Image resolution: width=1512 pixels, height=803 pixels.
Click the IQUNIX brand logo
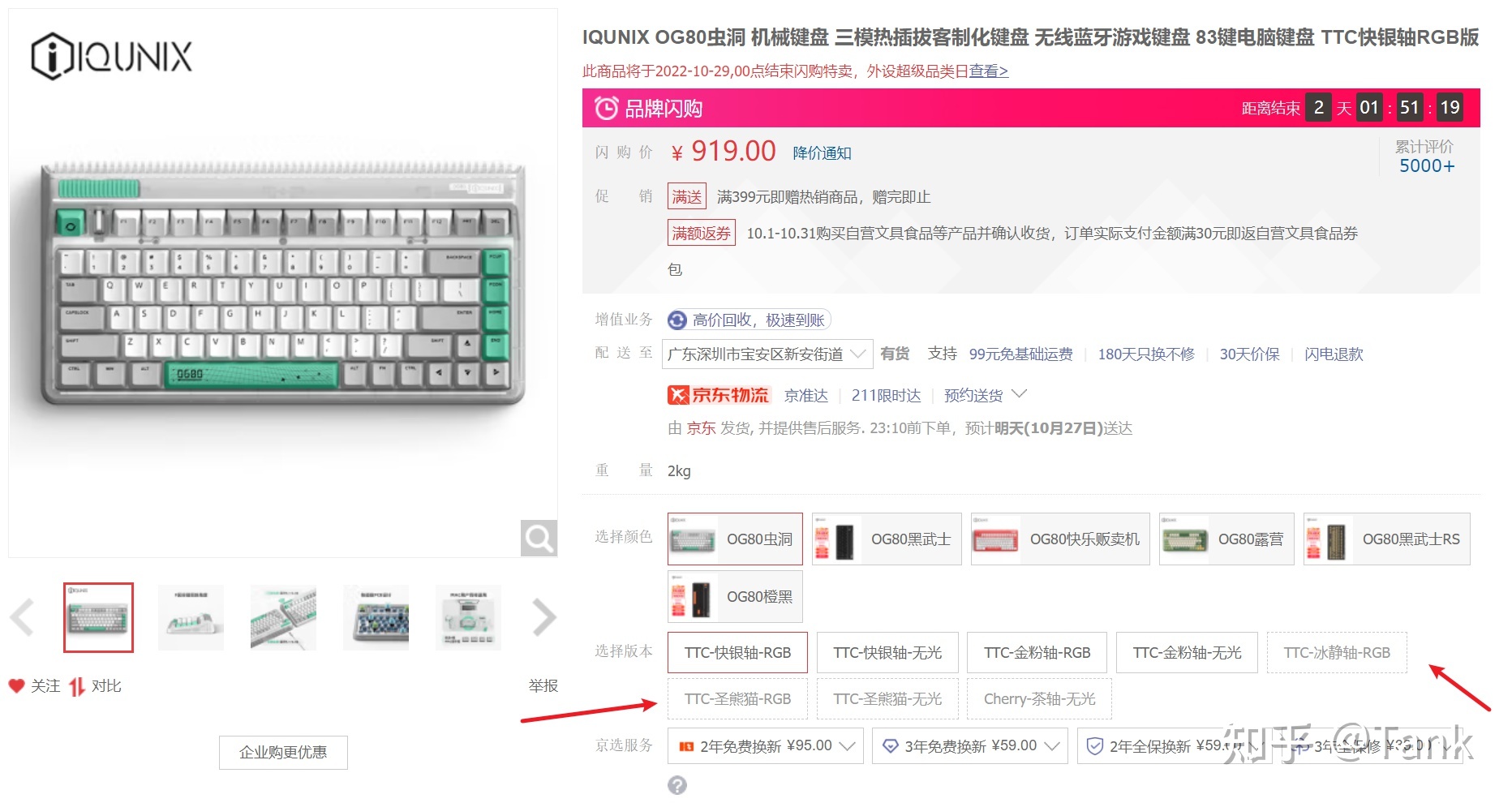point(111,56)
